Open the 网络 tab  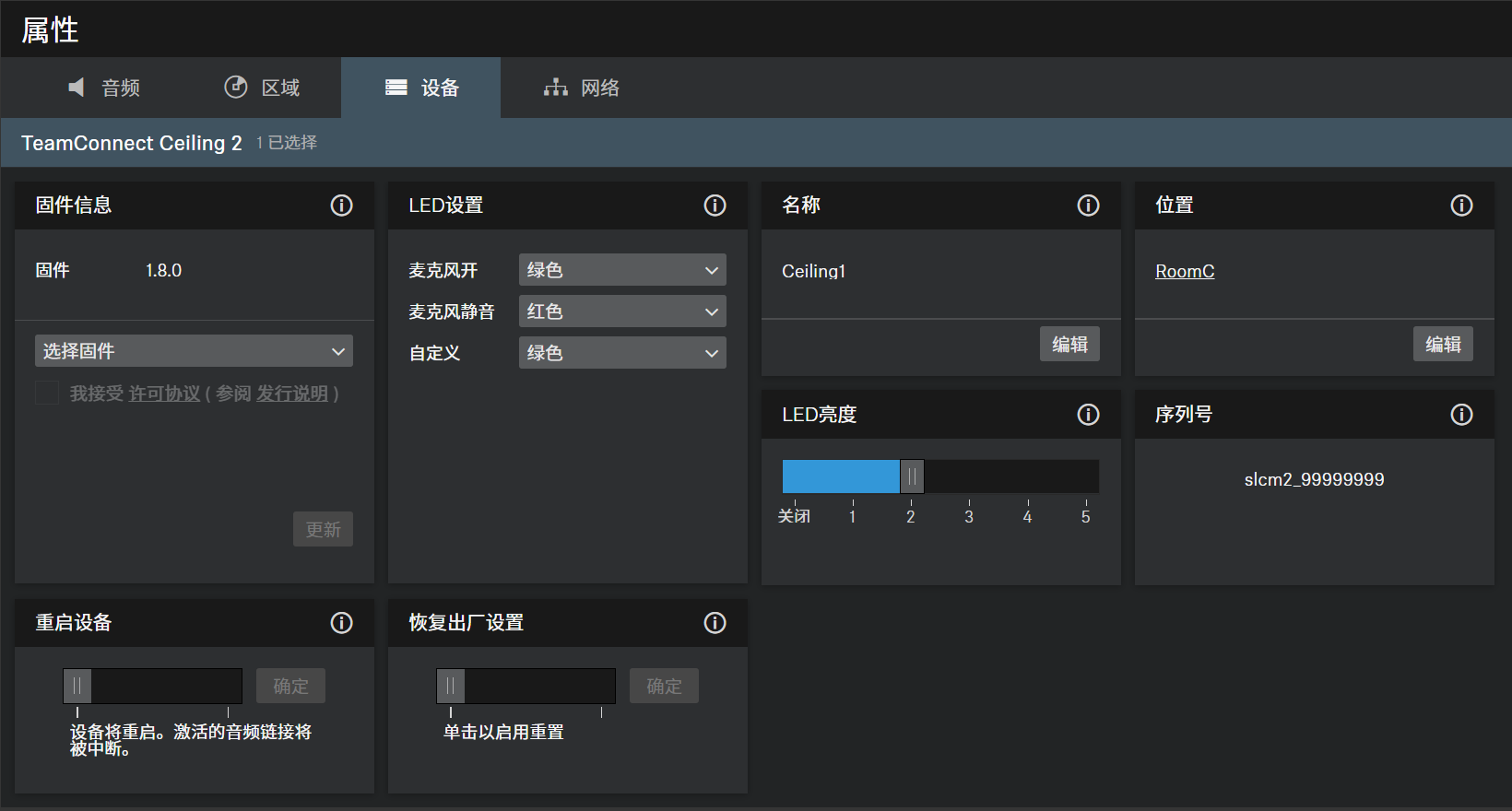point(581,88)
